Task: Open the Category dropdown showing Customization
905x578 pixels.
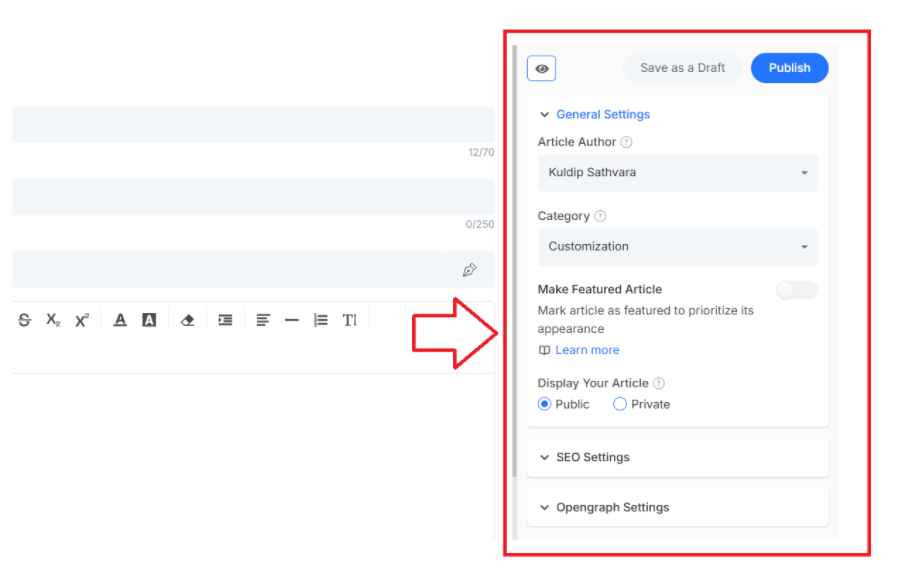Action: coord(678,247)
